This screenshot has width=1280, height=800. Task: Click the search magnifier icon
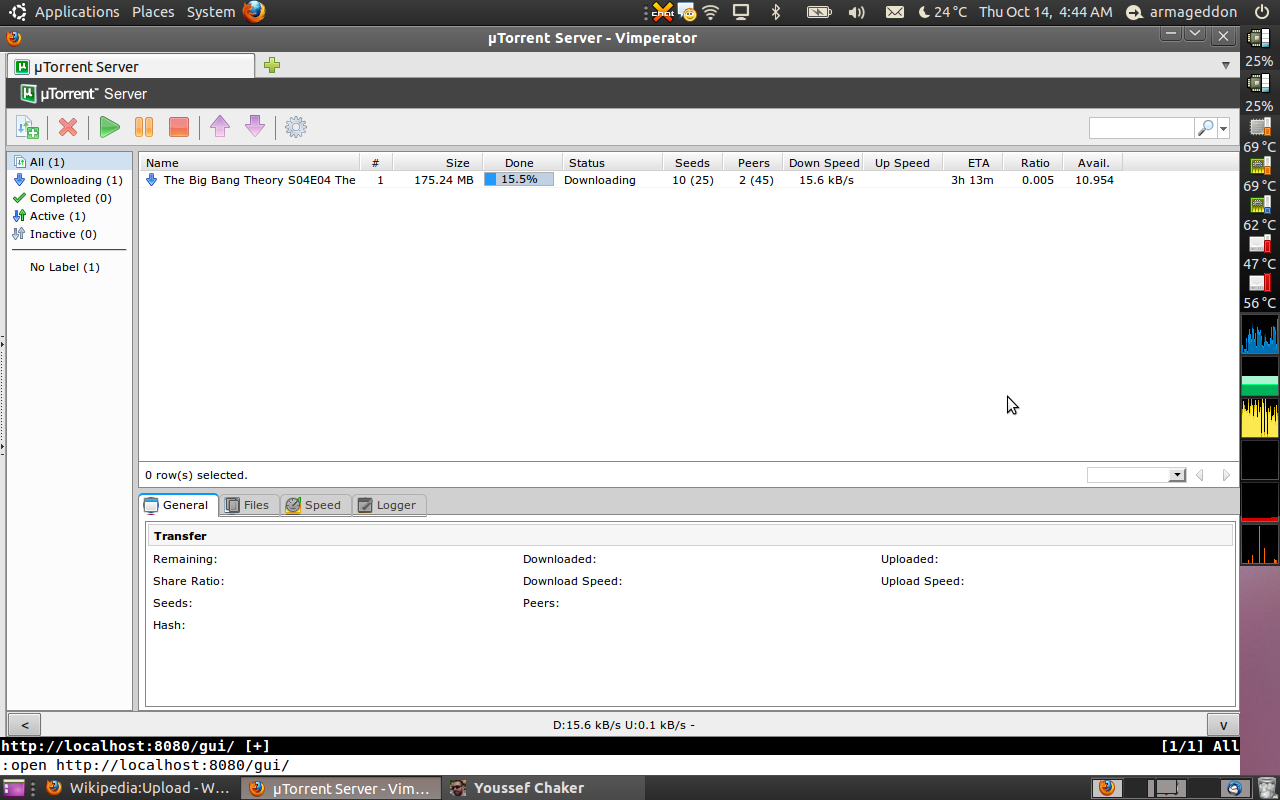(1205, 128)
